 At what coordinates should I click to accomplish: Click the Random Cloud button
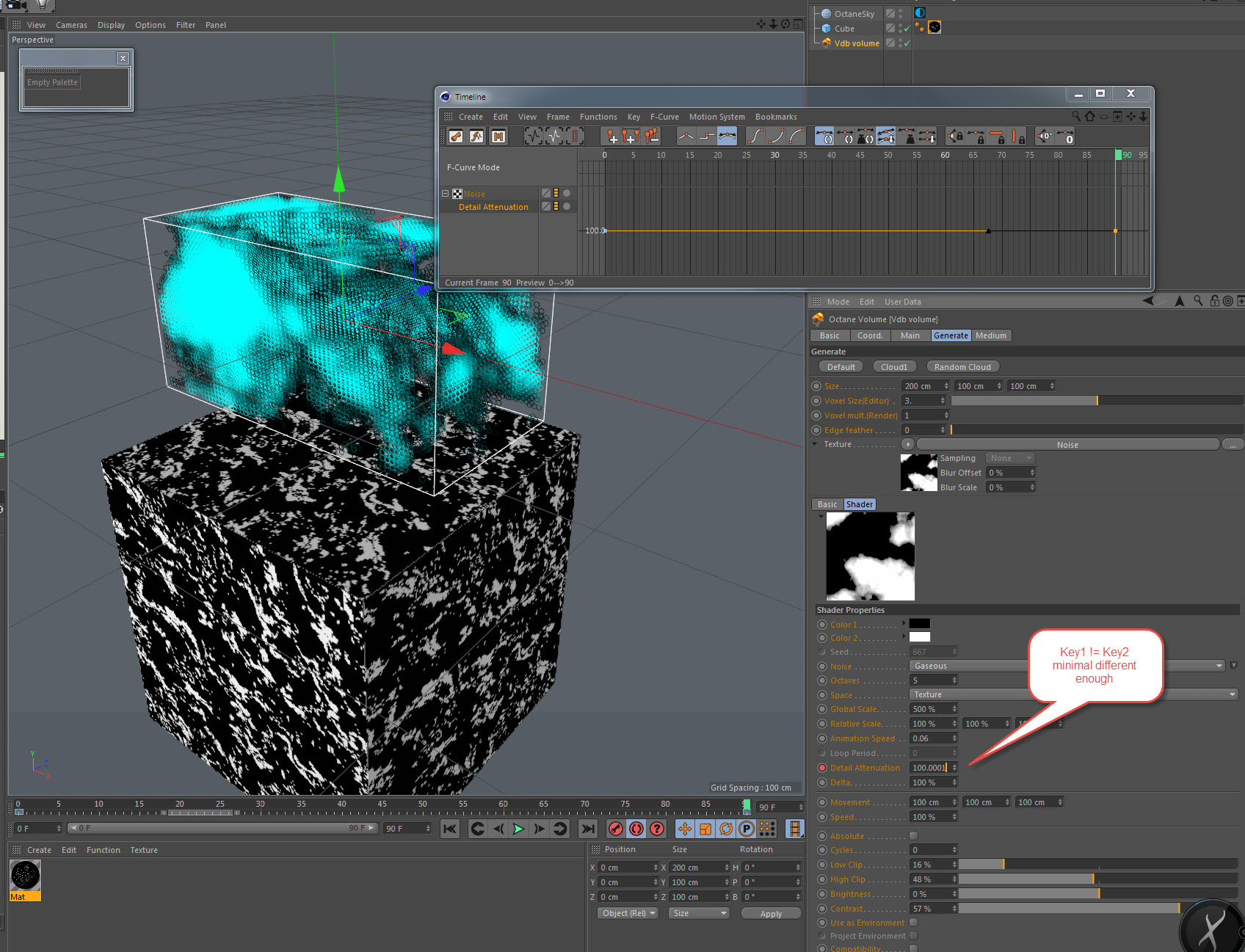[x=962, y=367]
